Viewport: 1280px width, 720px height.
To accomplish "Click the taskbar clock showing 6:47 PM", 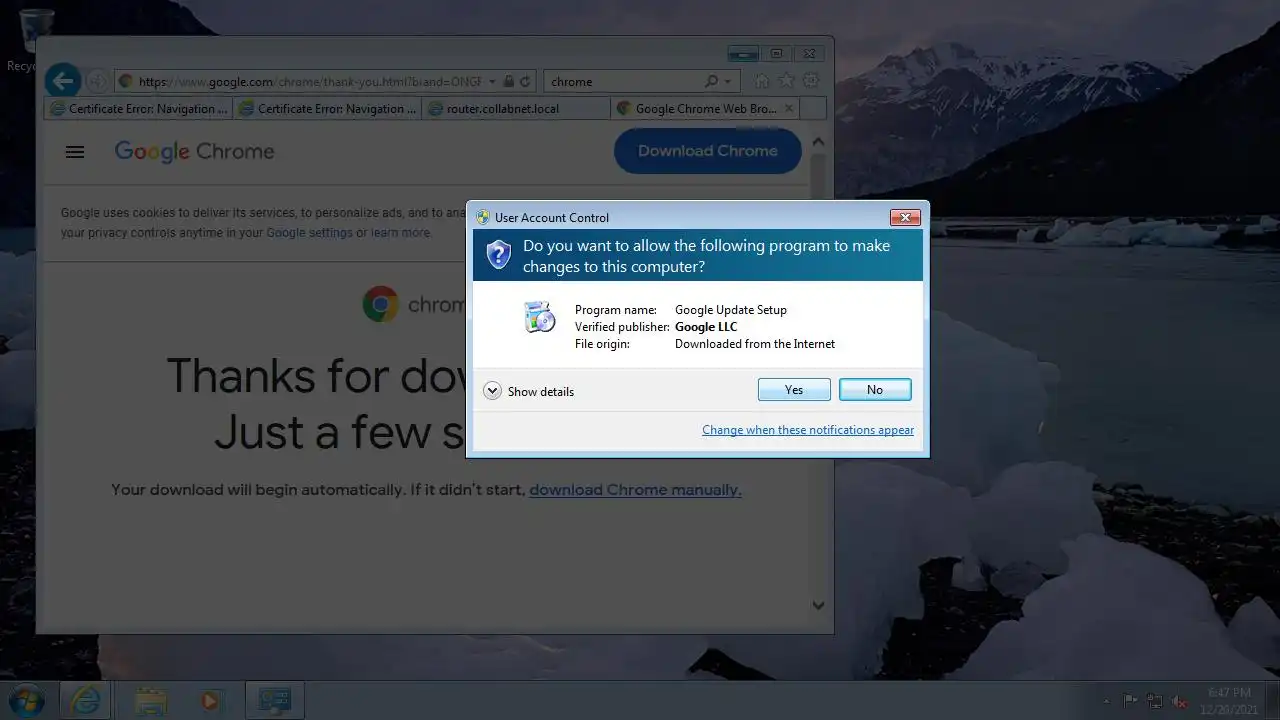I will pos(1229,700).
